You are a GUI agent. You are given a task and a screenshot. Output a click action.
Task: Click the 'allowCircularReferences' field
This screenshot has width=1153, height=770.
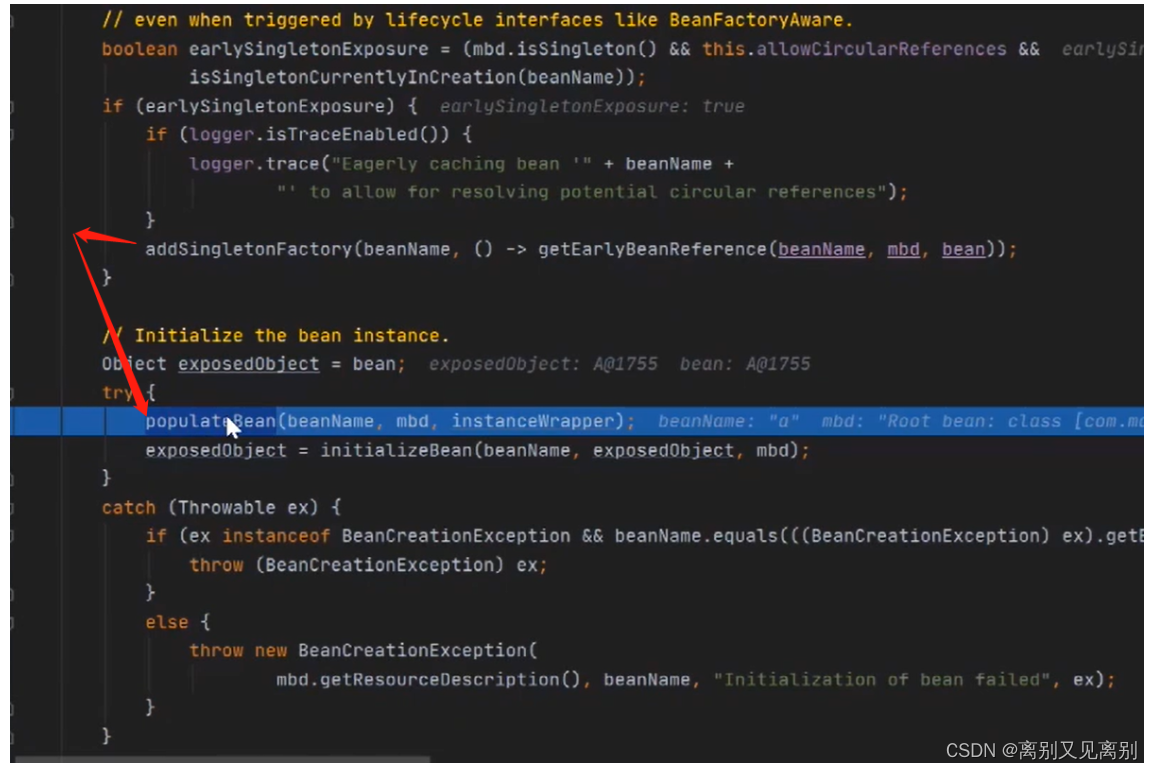(881, 49)
